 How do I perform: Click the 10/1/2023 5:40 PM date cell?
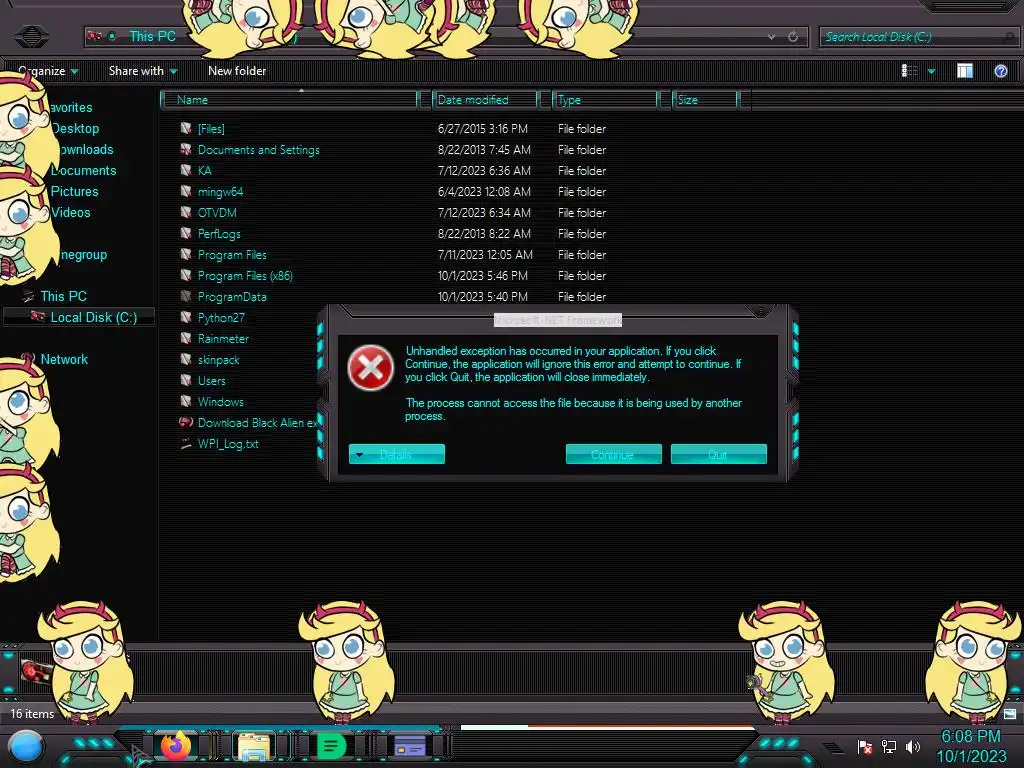483,296
